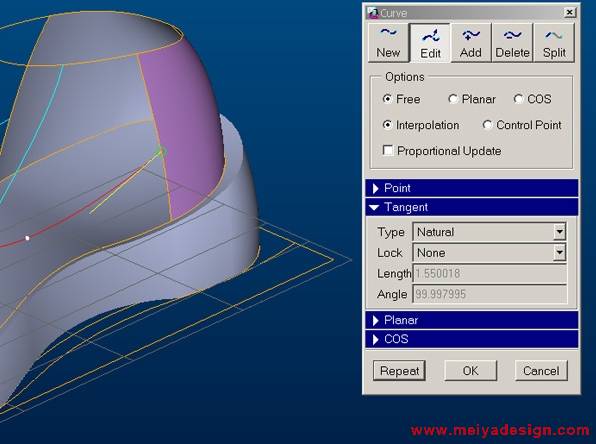This screenshot has width=596, height=444.
Task: Expand the Planar section header
Action: [x=472, y=320]
